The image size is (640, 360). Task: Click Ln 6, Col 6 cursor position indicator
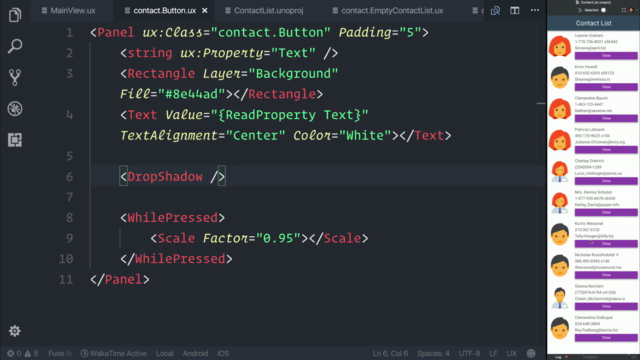click(x=390, y=353)
